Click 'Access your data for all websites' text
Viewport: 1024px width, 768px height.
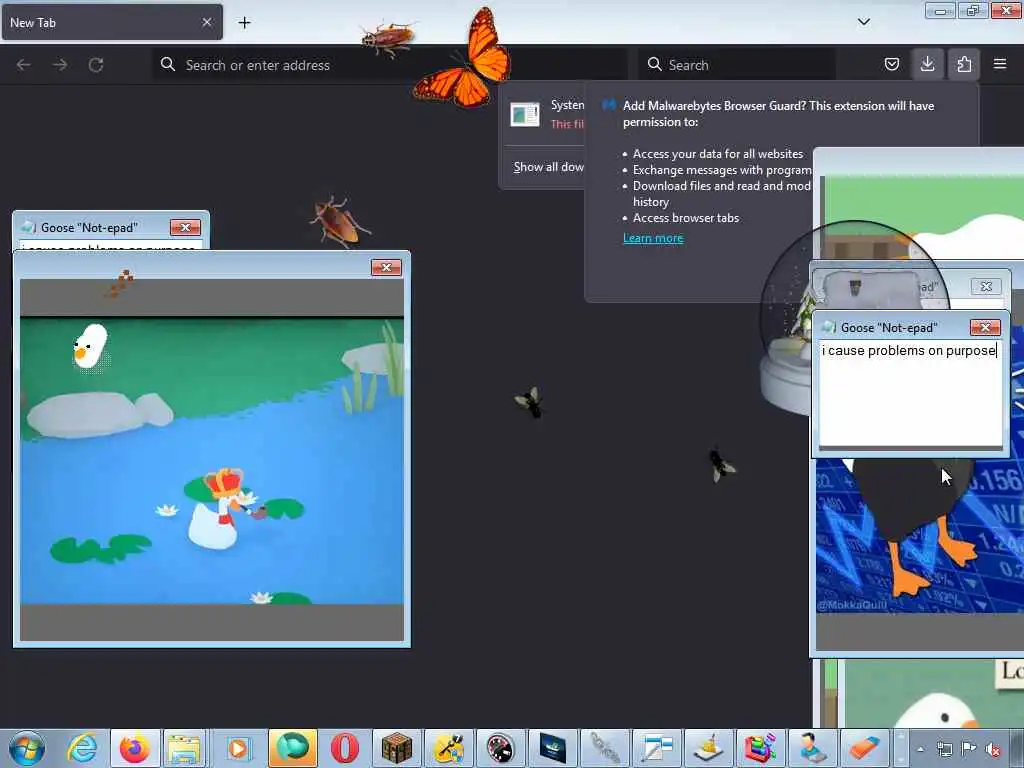click(x=718, y=154)
